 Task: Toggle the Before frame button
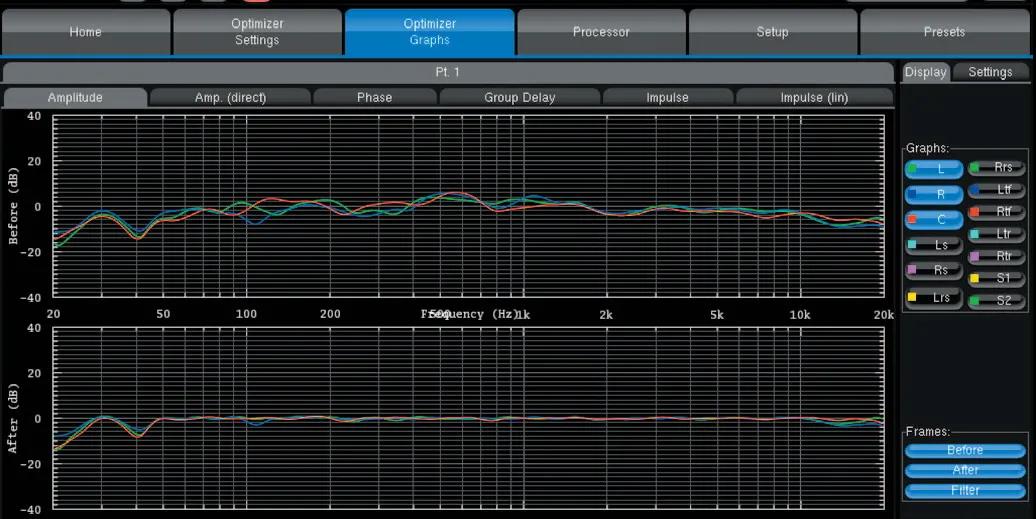click(965, 450)
